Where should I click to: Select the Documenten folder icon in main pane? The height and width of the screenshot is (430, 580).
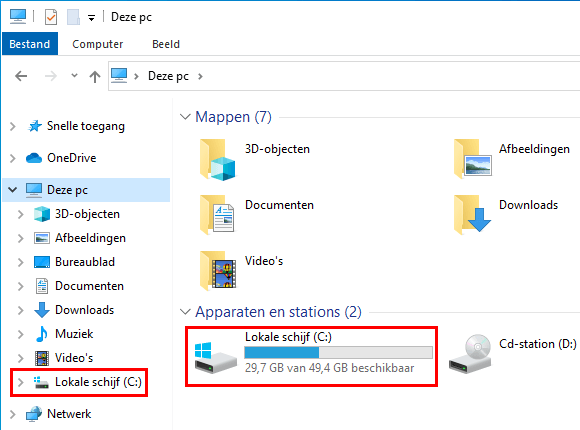(217, 215)
